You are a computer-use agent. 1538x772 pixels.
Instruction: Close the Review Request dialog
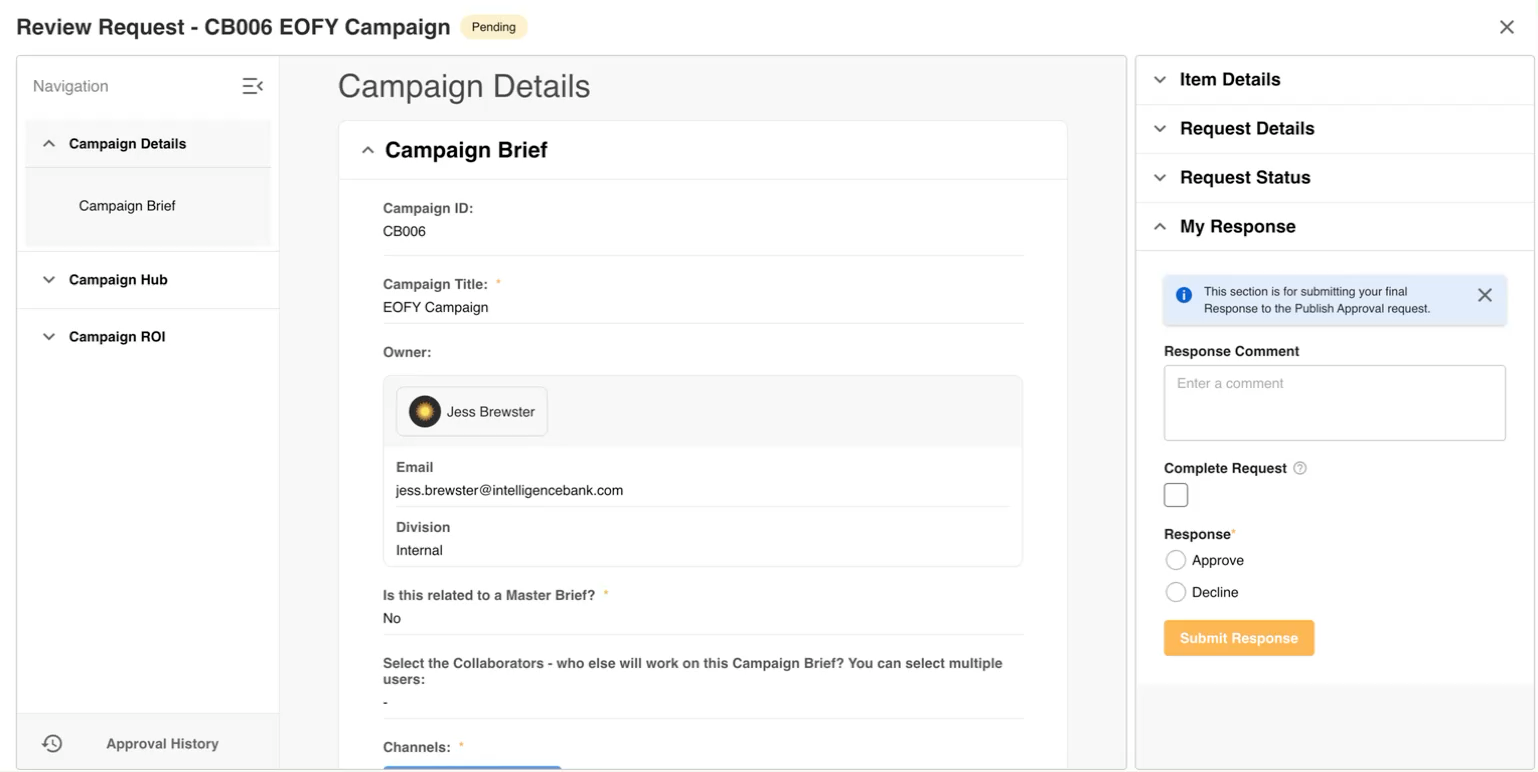pyautogui.click(x=1507, y=27)
